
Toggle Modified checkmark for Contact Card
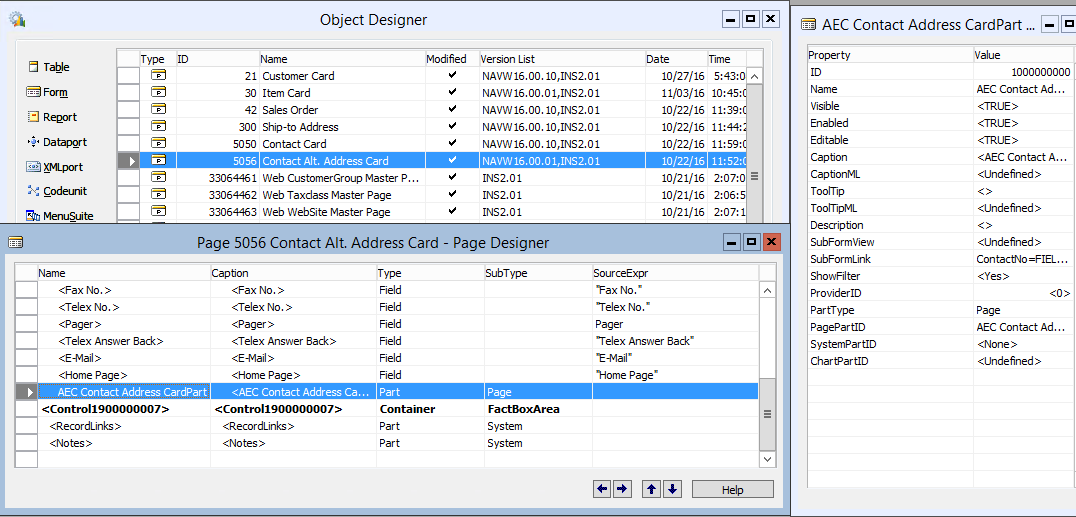pos(452,144)
